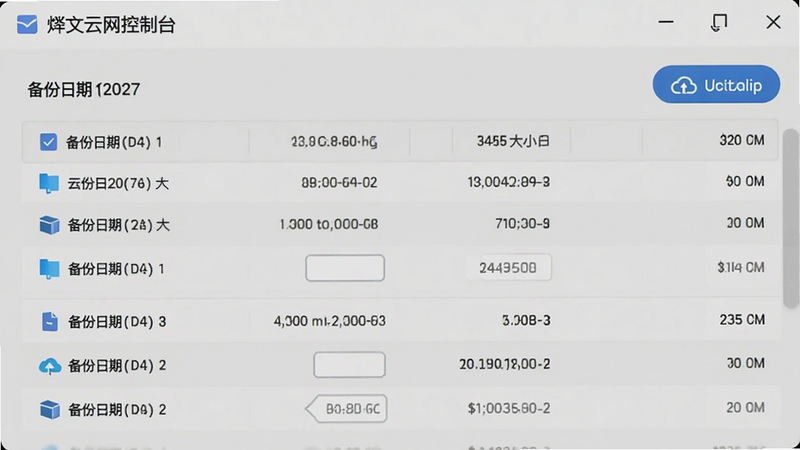Click the cloud upload icon for 备份日期(D4) 2
This screenshot has height=450, width=800.
pos(50,366)
